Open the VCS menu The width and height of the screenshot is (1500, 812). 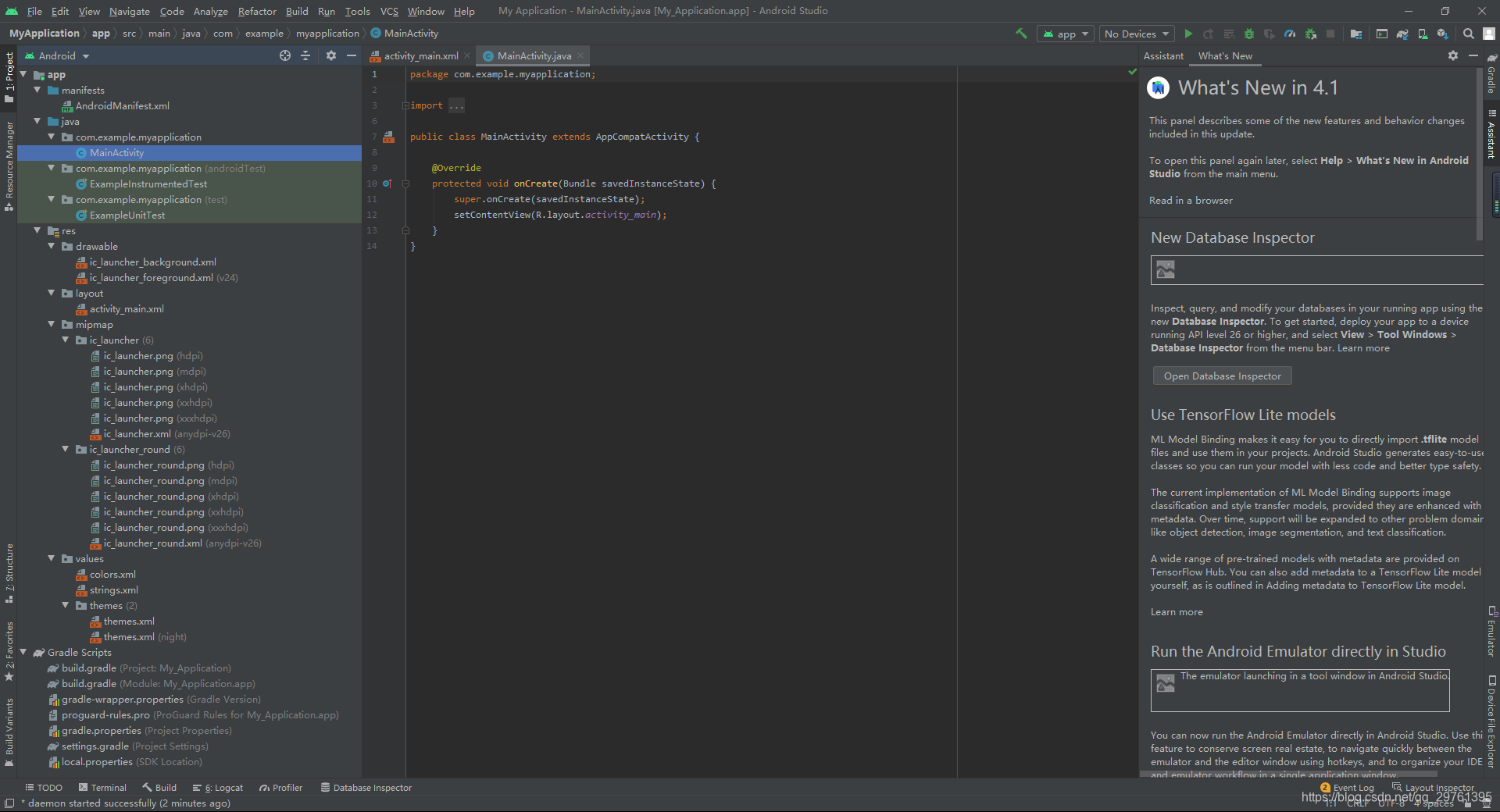click(x=389, y=11)
